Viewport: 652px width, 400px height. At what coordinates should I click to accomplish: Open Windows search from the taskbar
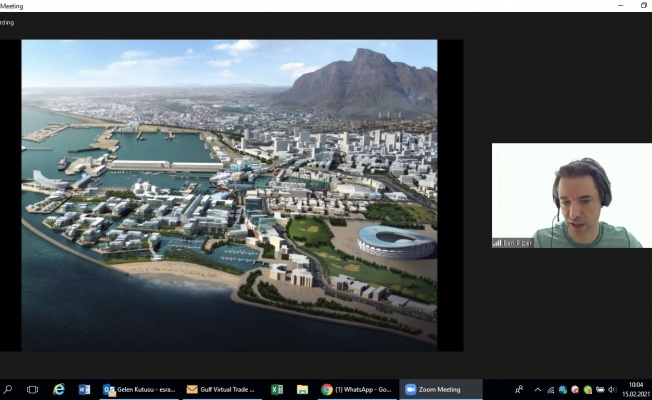(7, 390)
